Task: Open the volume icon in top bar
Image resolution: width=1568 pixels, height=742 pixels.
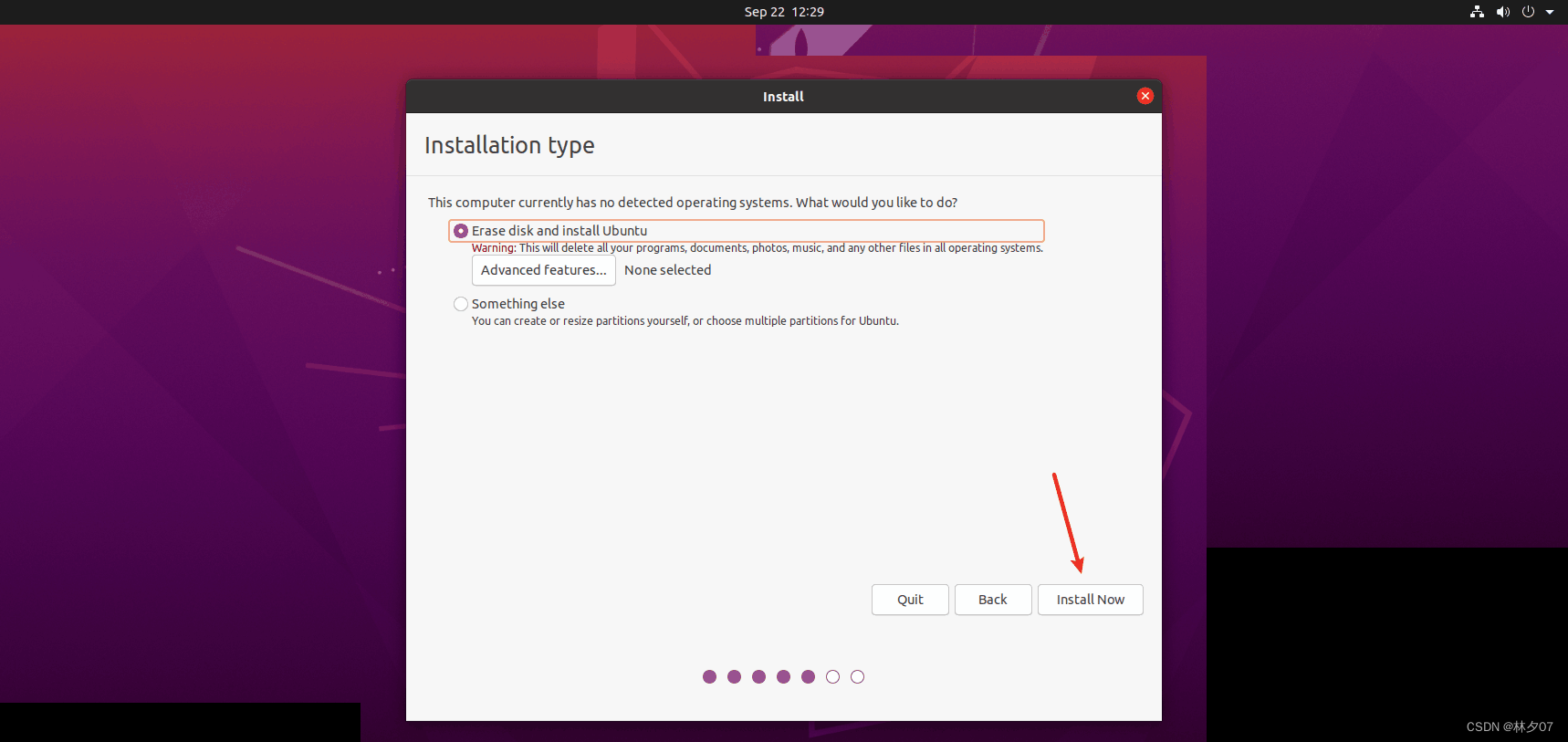Action: pyautogui.click(x=1502, y=12)
